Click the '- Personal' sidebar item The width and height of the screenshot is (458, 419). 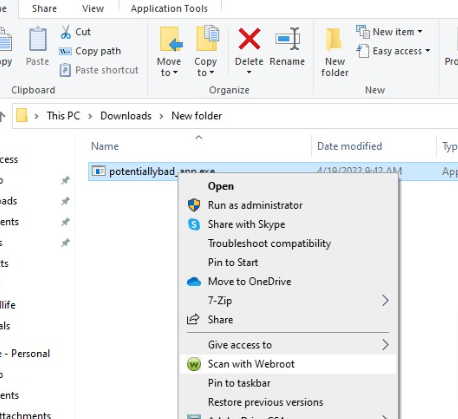tap(25, 353)
